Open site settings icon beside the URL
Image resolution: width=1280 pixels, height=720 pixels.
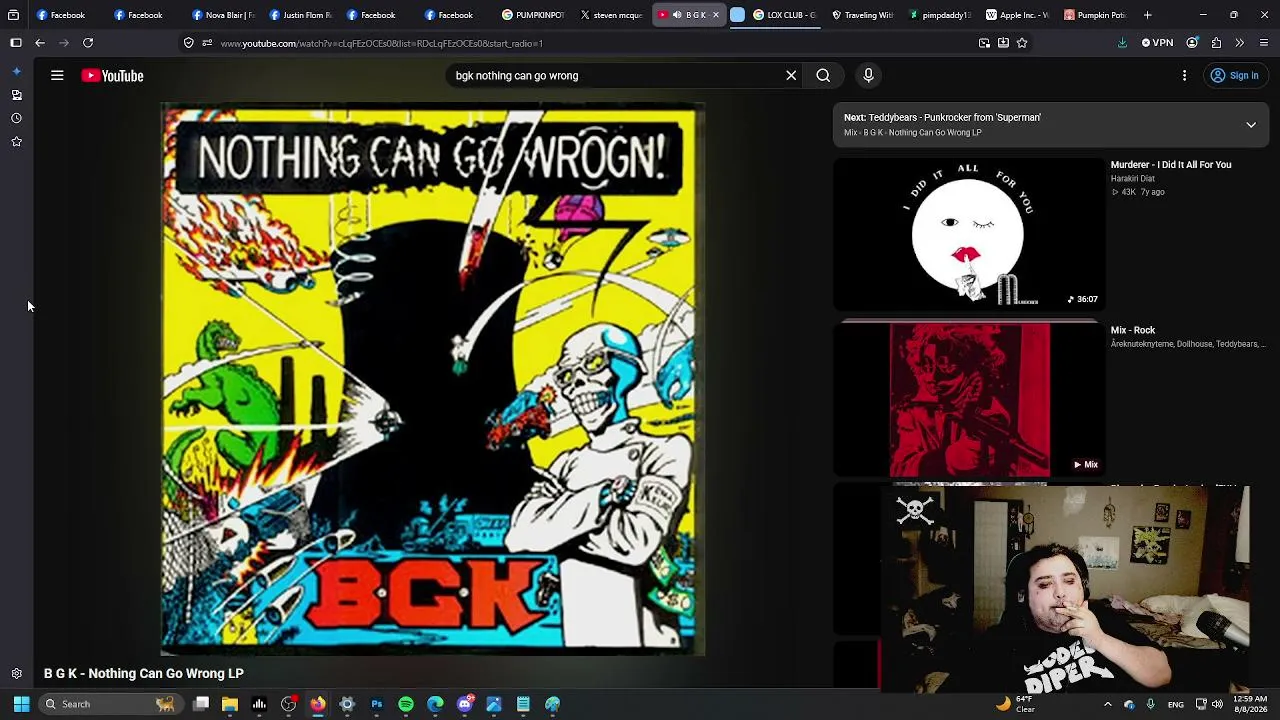click(207, 43)
